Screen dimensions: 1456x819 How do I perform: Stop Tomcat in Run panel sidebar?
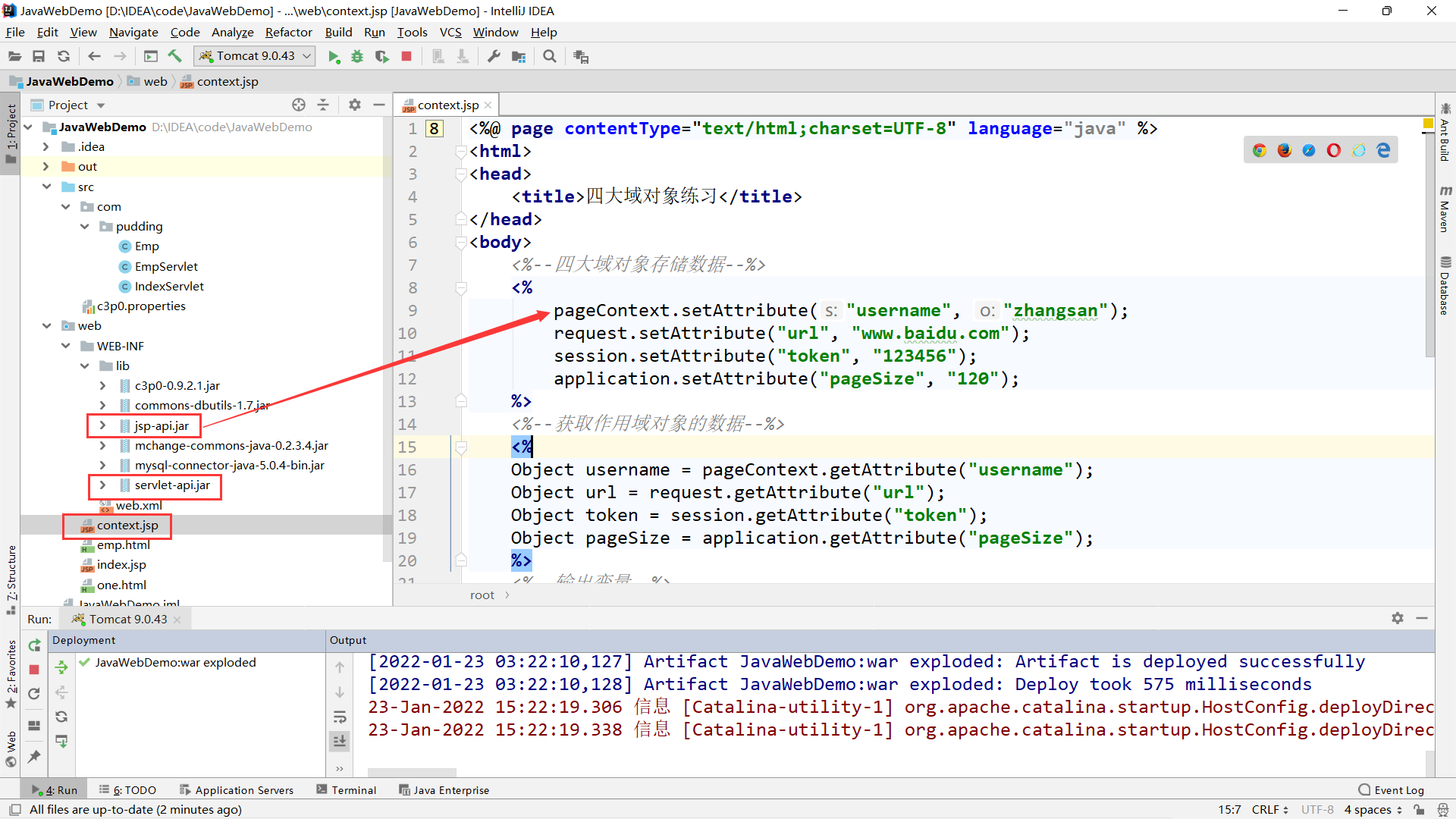(34, 670)
